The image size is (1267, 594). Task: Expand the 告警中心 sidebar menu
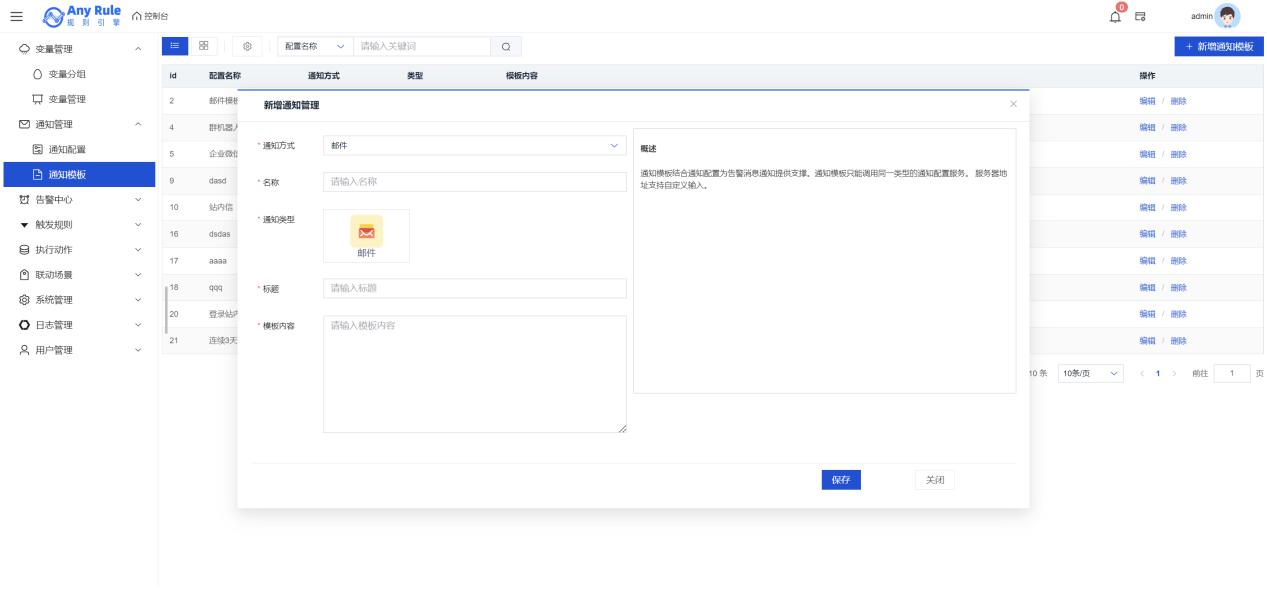click(80, 199)
